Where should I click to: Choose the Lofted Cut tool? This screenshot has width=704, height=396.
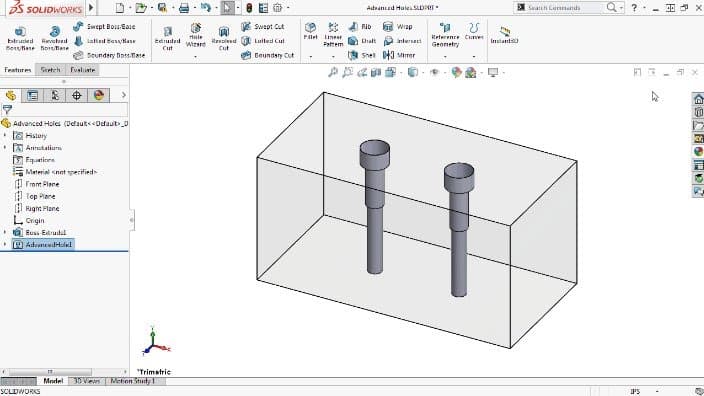(x=263, y=41)
